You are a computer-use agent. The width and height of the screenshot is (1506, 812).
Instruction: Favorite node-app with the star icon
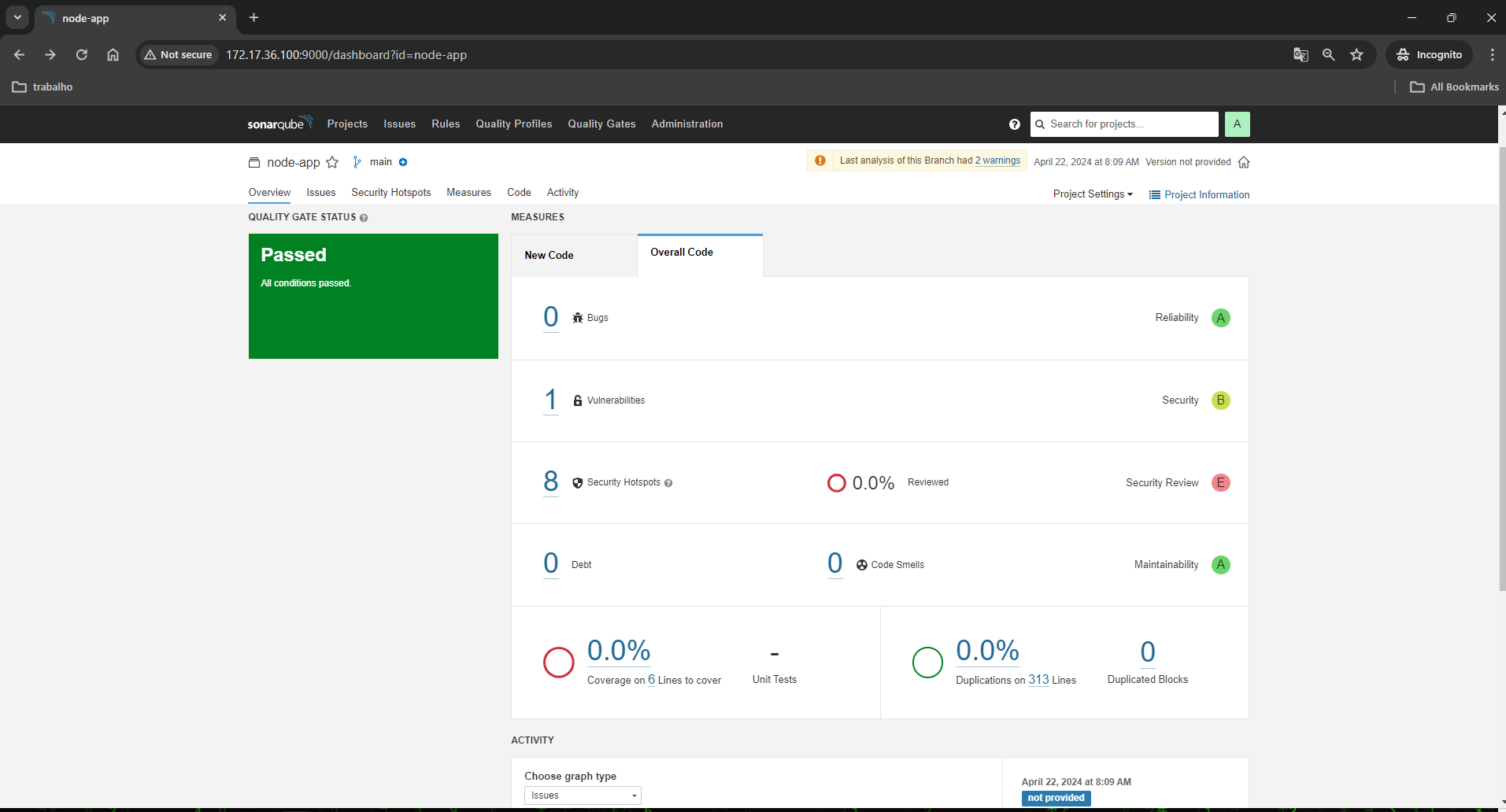[x=332, y=162]
